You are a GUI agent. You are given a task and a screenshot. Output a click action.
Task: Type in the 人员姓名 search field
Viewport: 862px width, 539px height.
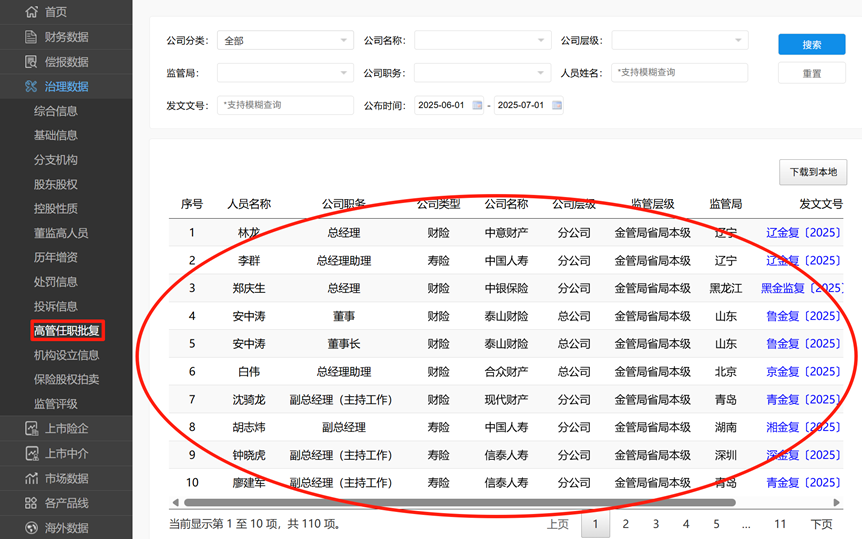click(x=679, y=73)
